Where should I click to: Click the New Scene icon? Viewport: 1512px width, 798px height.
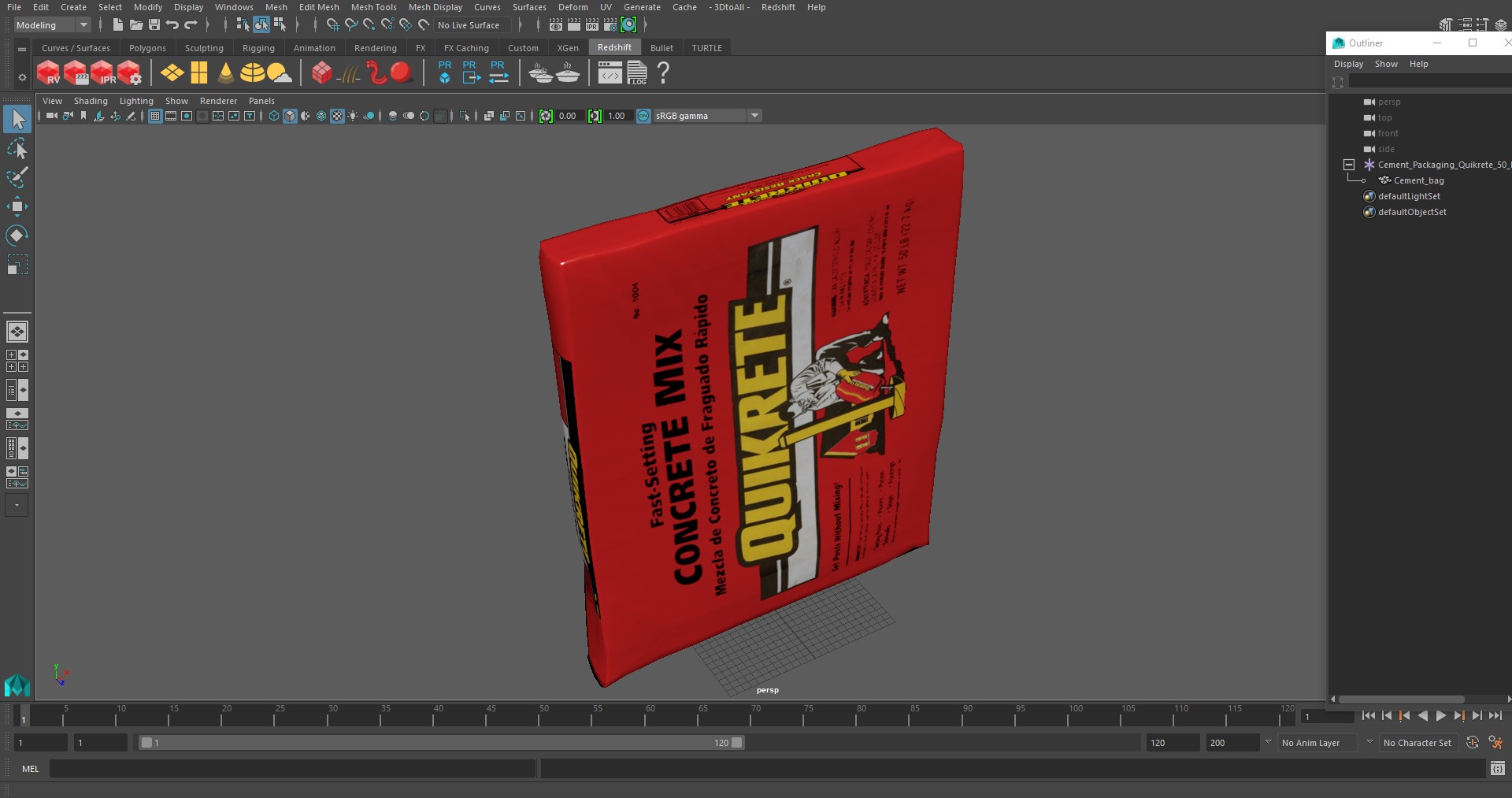coord(117,25)
